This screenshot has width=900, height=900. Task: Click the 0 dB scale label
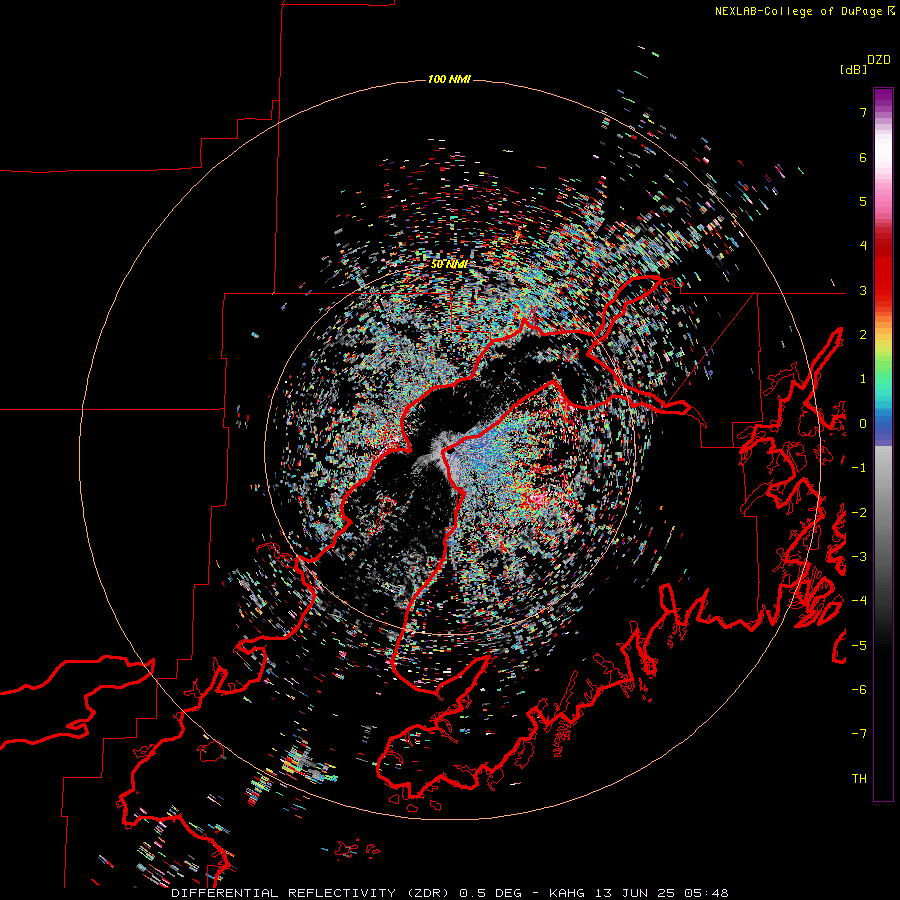coord(863,424)
